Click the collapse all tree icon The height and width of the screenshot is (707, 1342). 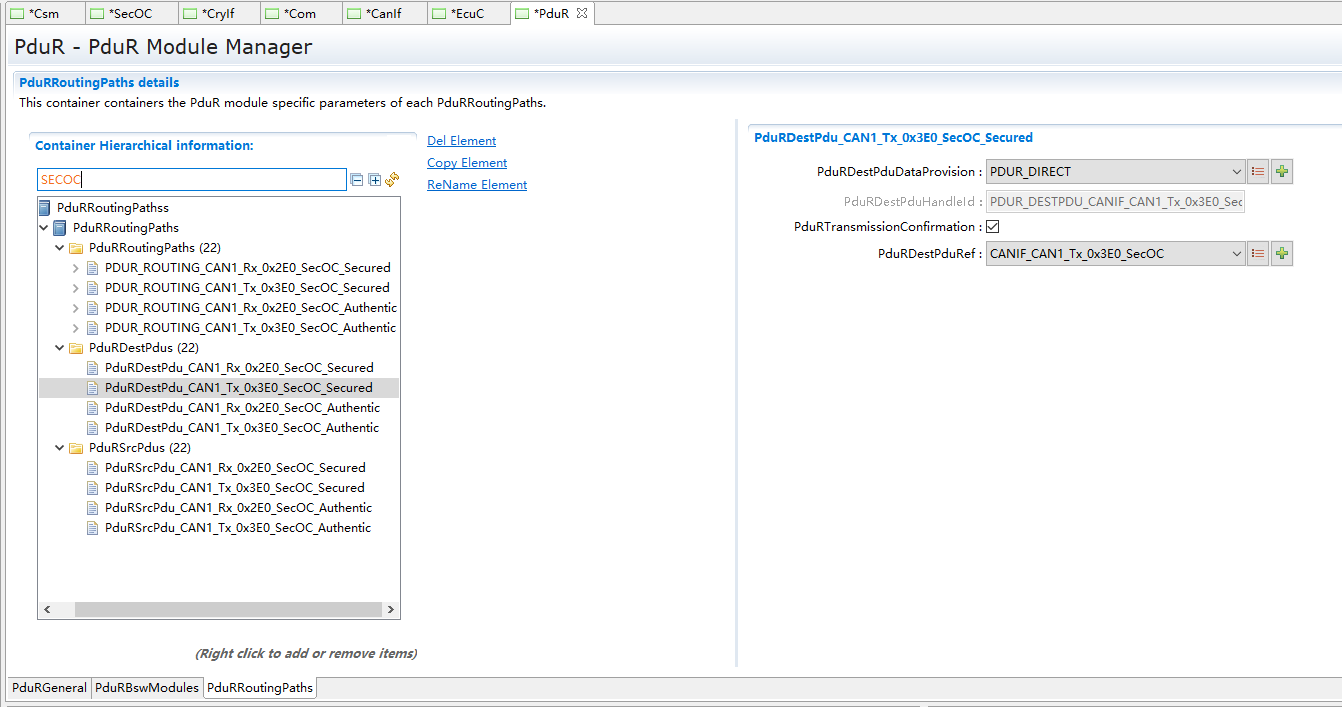(356, 180)
